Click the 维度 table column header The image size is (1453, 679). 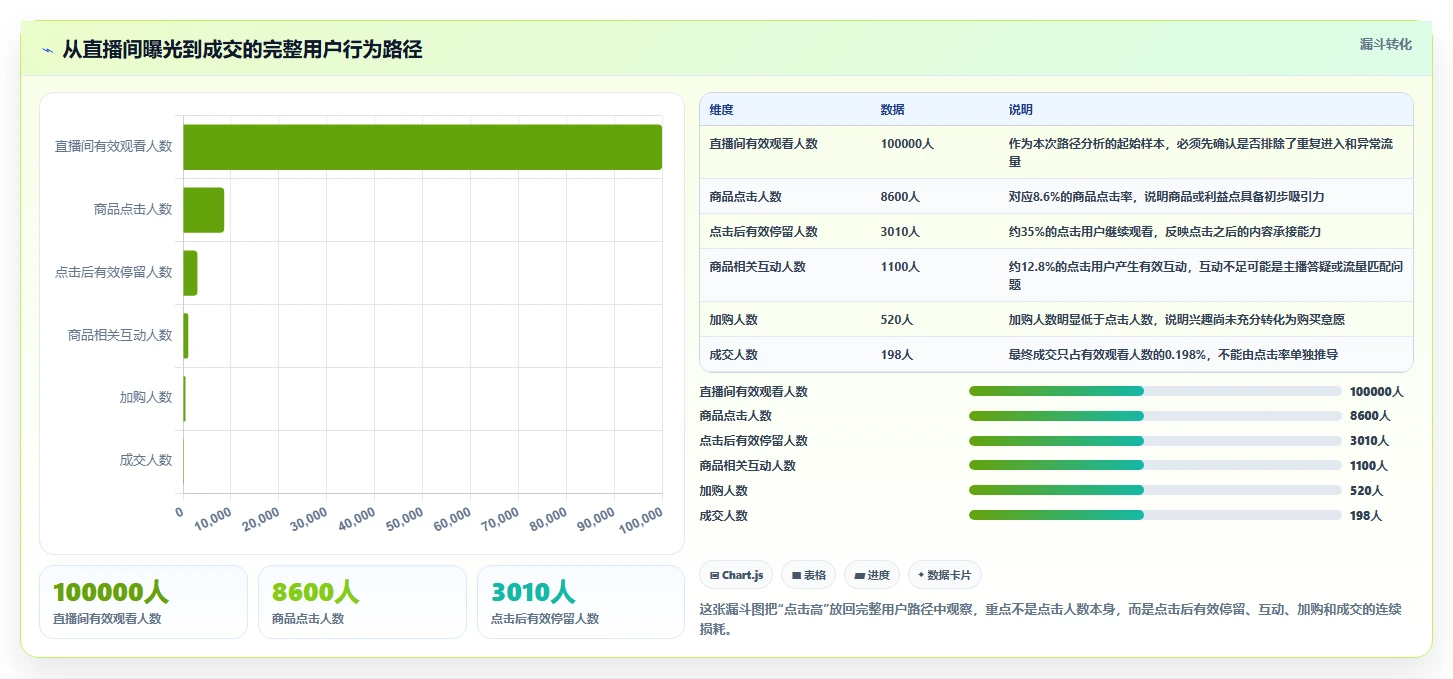tap(721, 110)
